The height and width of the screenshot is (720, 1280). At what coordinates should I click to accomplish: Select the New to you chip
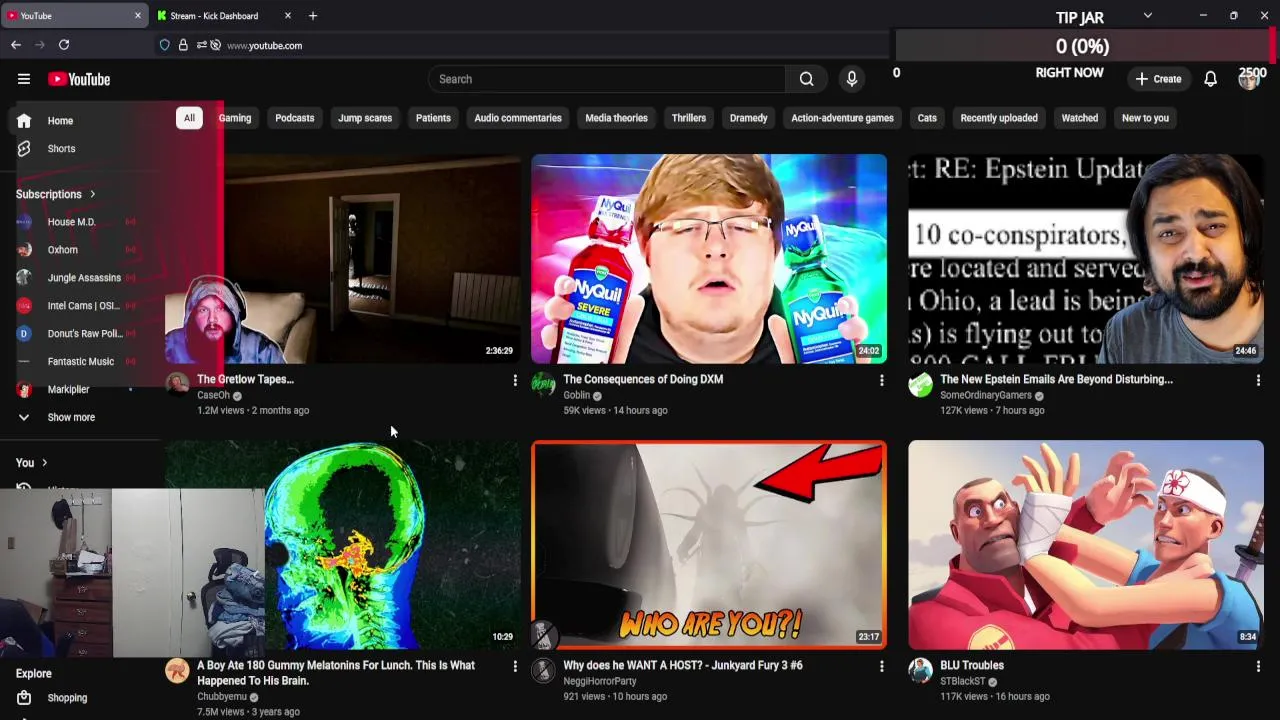(1145, 118)
